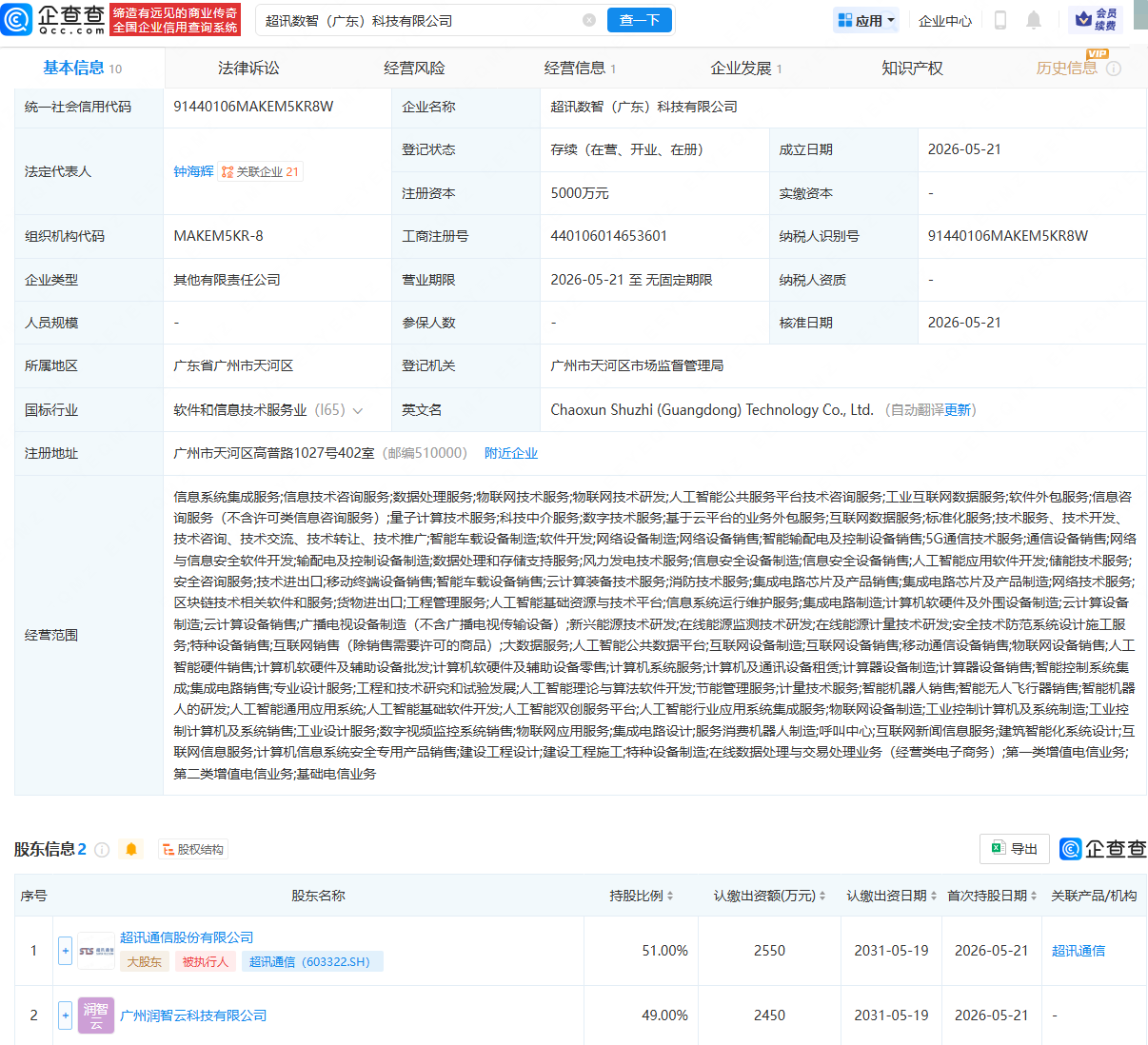Open 关联企业 21 link
The image size is (1148, 1045).
click(260, 172)
